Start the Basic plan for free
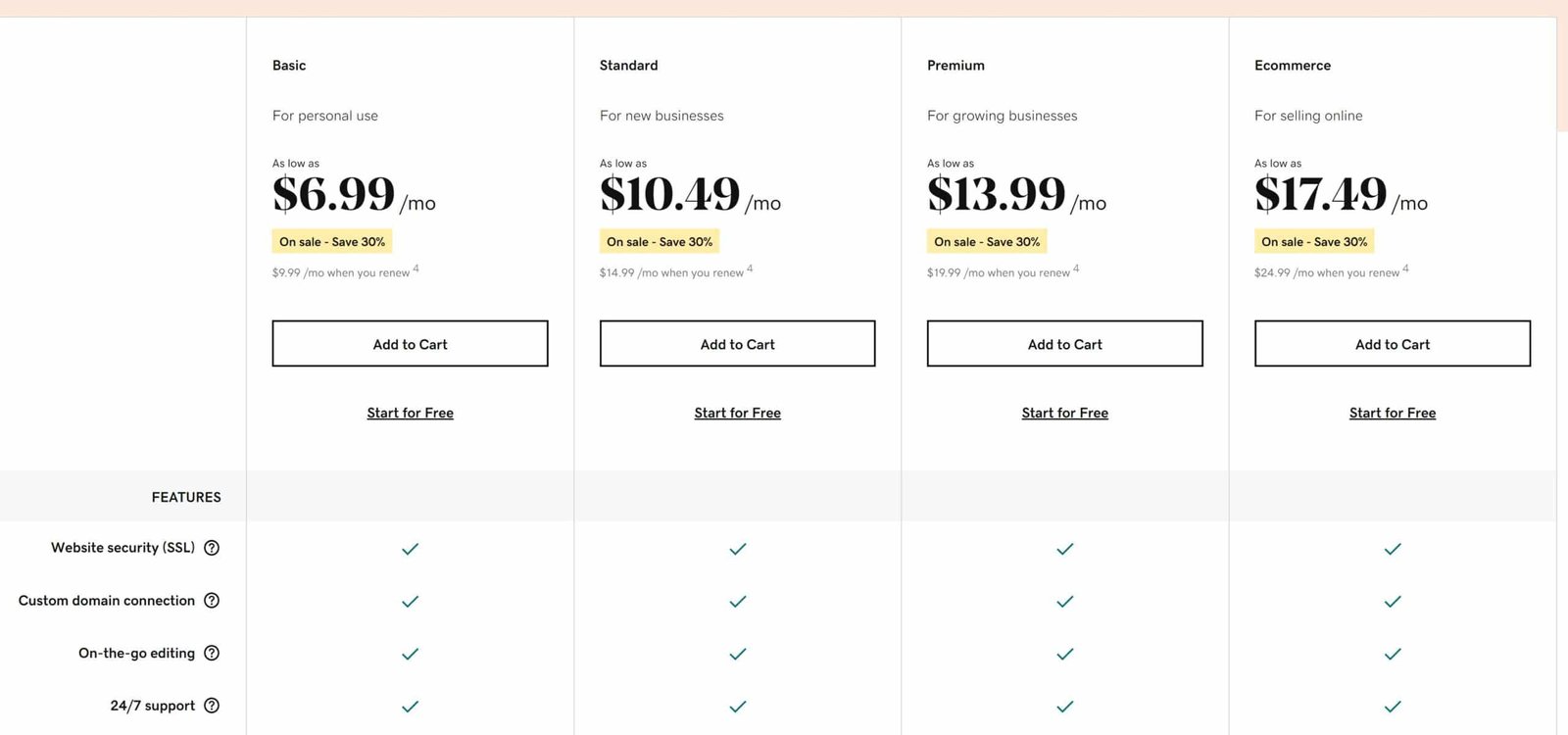 pyautogui.click(x=411, y=414)
